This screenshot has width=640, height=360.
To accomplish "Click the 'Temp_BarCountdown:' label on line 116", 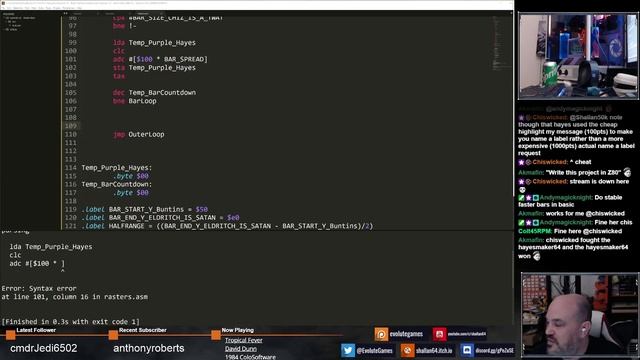I will tap(117, 184).
